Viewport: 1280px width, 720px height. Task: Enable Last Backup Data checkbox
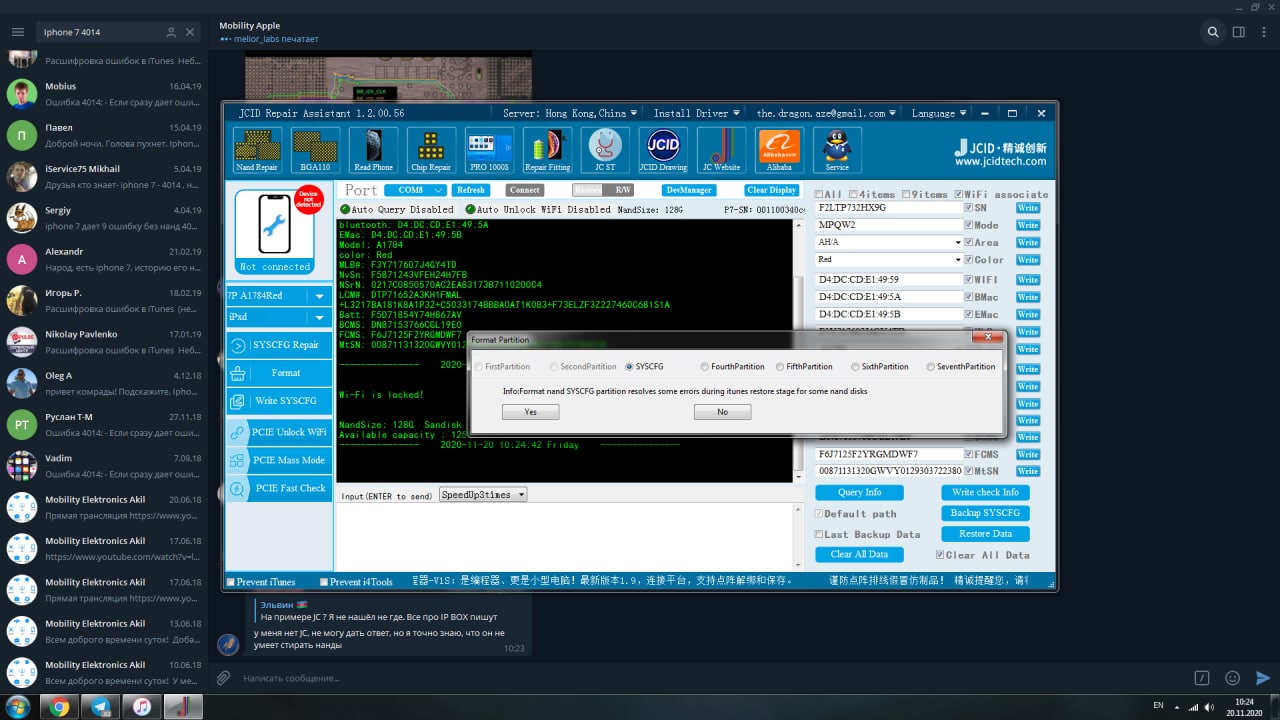point(819,534)
